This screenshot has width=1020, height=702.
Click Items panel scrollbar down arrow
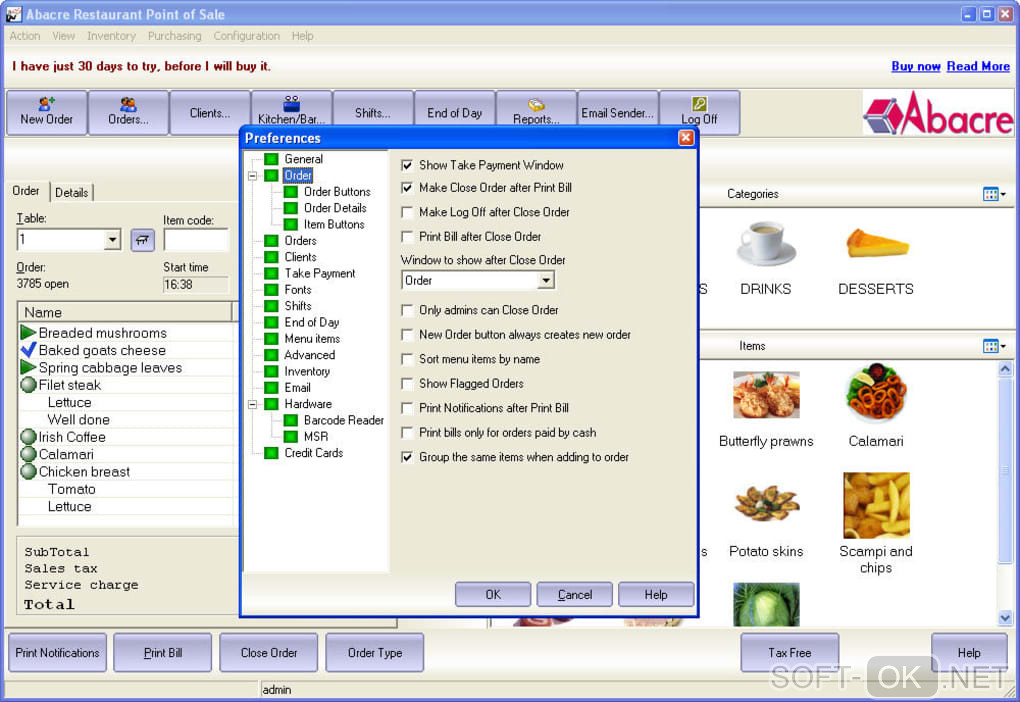[x=1005, y=617]
